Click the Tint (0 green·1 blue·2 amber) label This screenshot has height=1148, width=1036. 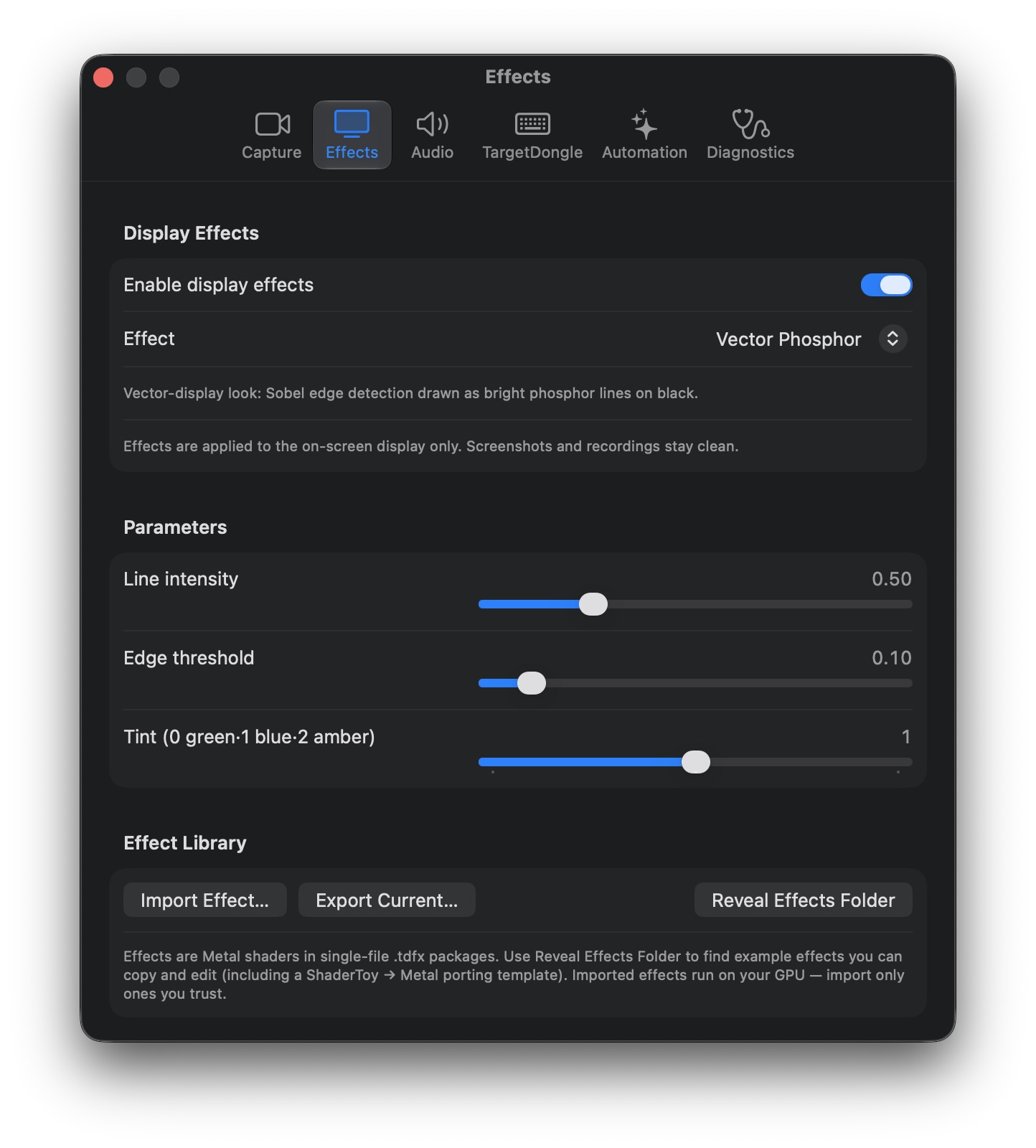pyautogui.click(x=249, y=737)
